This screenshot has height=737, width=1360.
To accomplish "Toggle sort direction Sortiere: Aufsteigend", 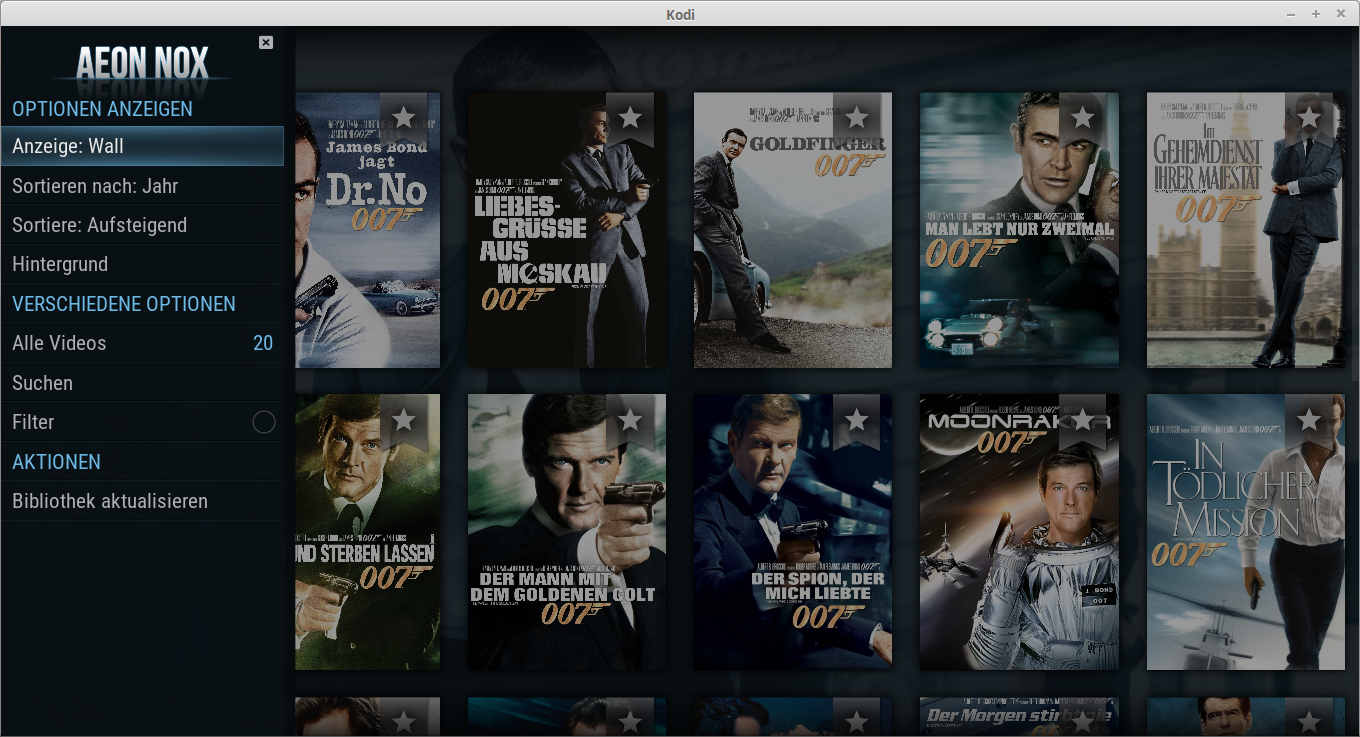I will (x=142, y=225).
